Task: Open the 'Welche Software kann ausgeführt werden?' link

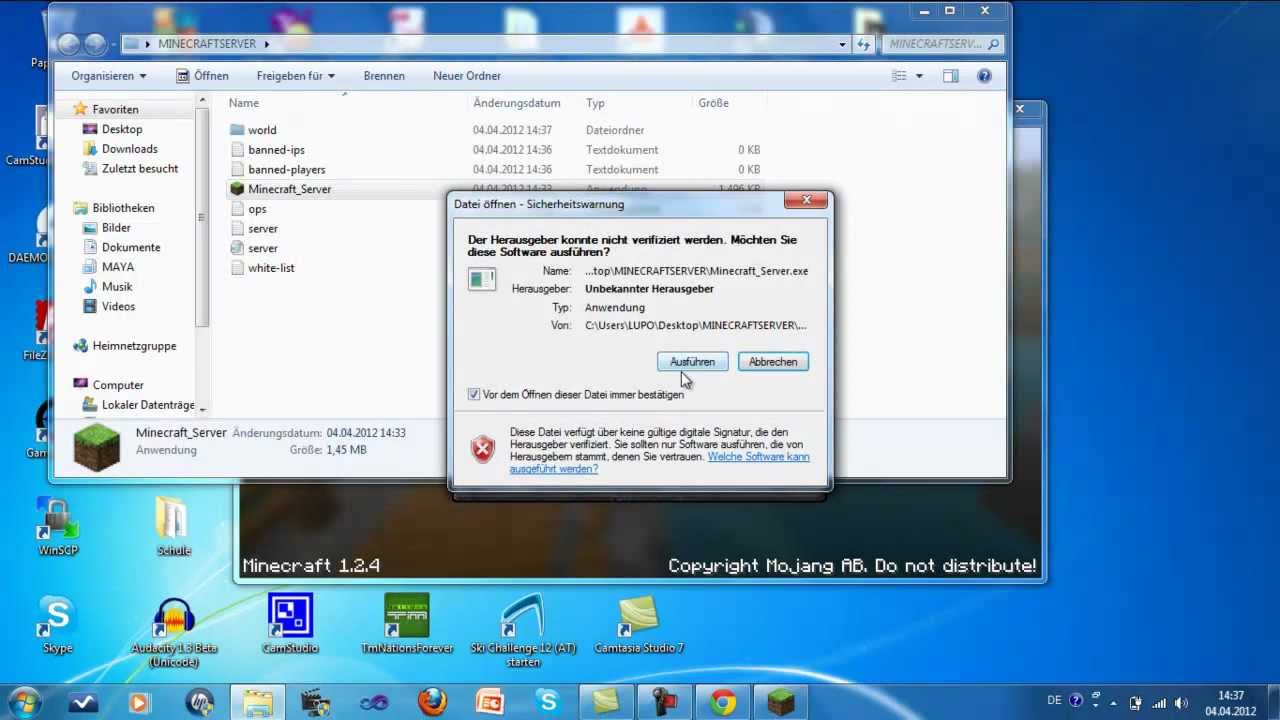Action: click(660, 462)
